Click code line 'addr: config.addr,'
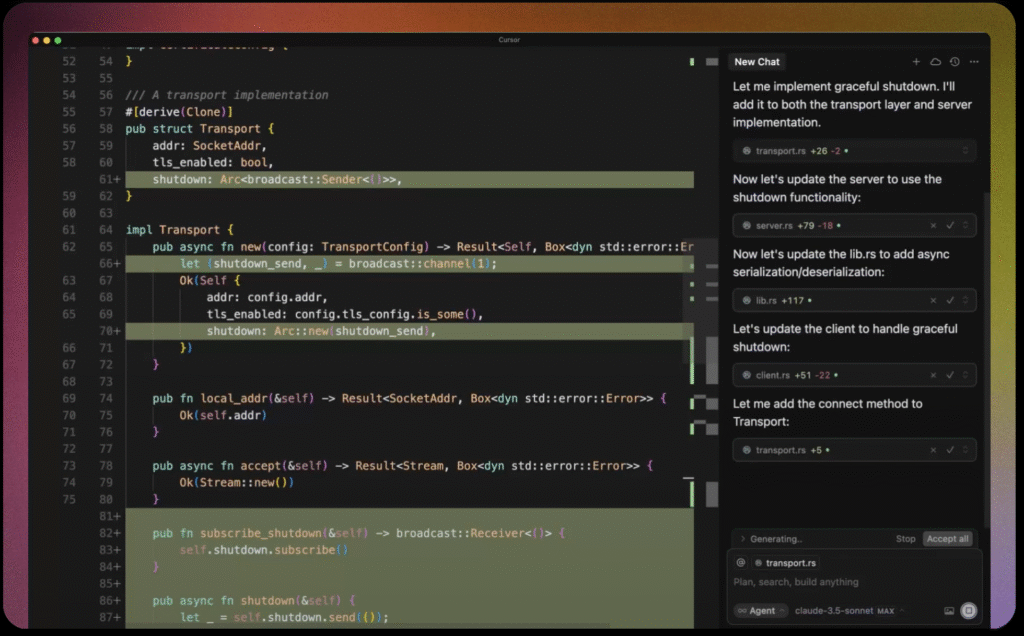Image resolution: width=1024 pixels, height=636 pixels. coord(267,297)
